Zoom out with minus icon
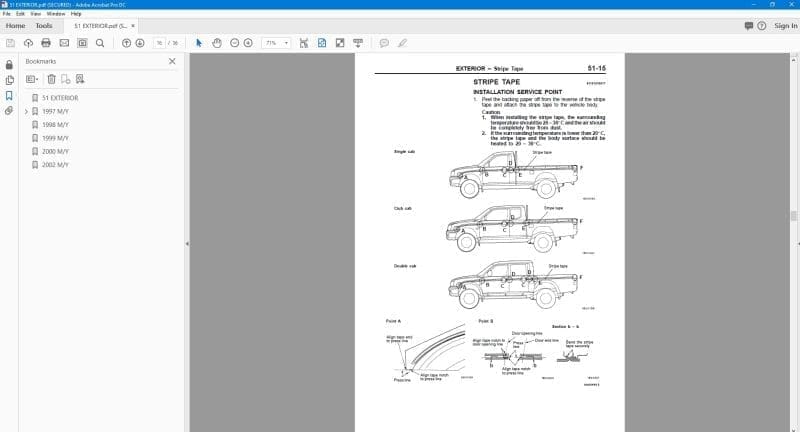 point(235,43)
